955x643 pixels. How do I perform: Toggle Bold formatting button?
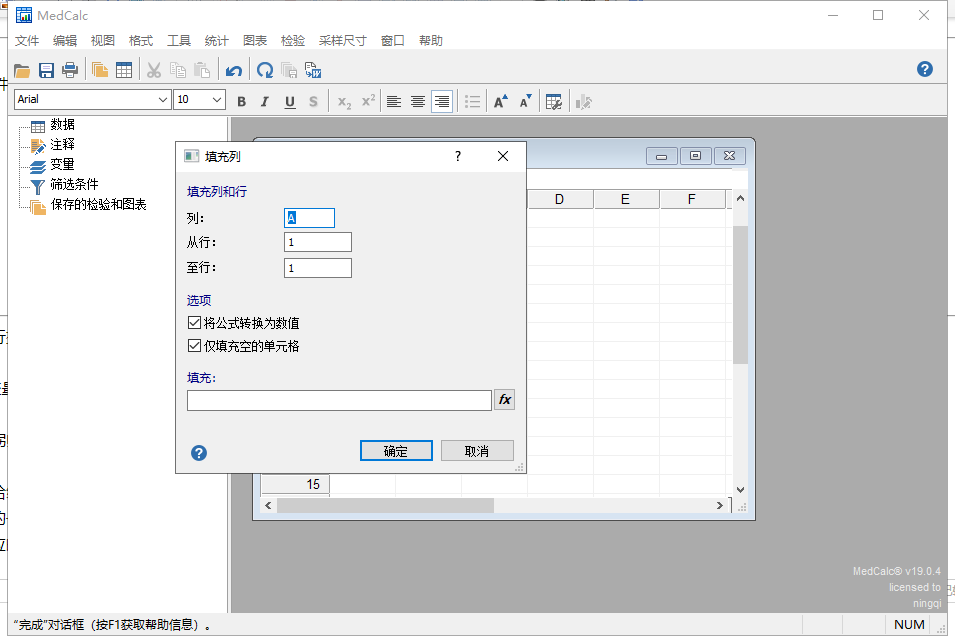(241, 101)
